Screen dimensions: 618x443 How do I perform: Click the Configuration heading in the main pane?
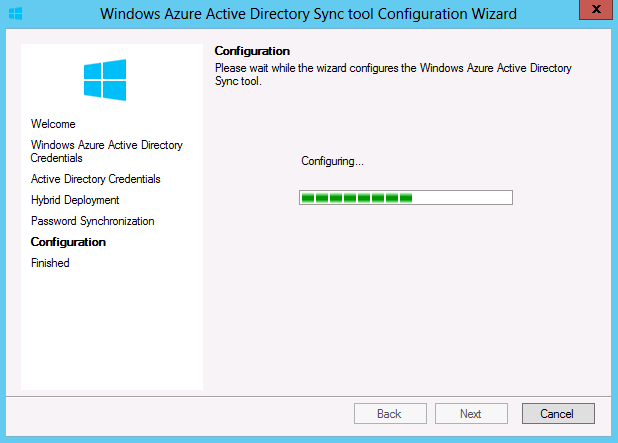click(x=252, y=51)
